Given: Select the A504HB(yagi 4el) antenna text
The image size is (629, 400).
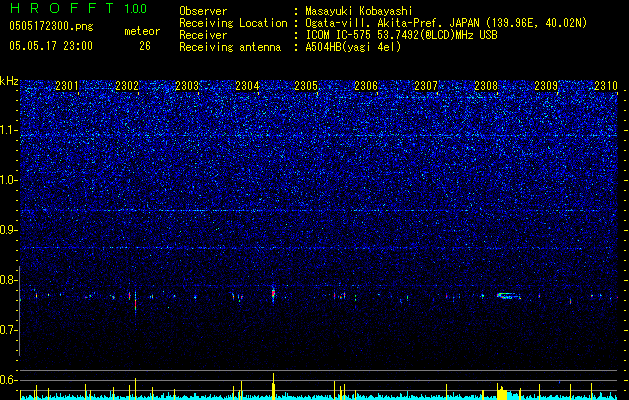Looking at the screenshot, I should pos(353,47).
